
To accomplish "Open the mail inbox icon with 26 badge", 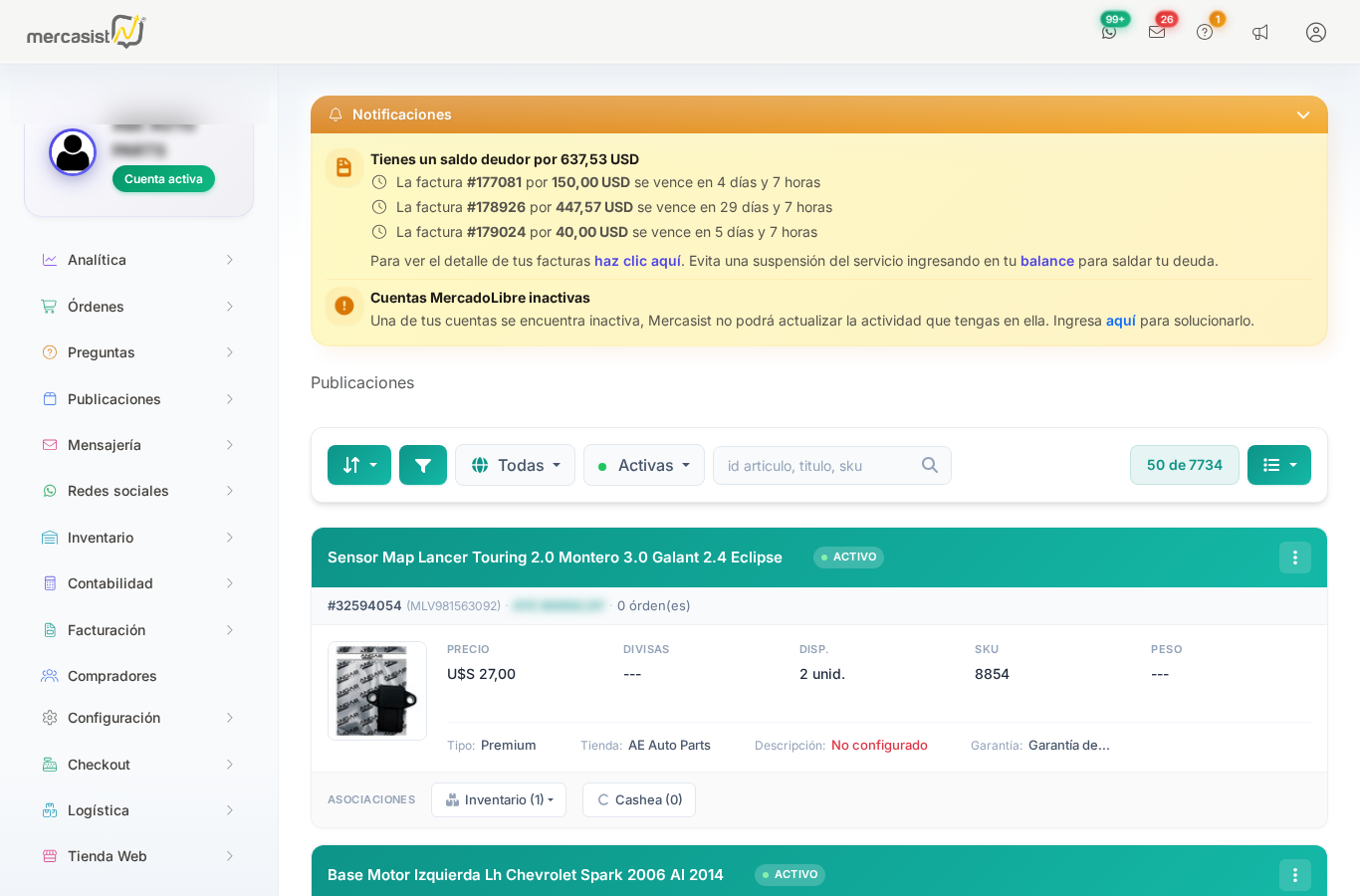I will point(1157,32).
